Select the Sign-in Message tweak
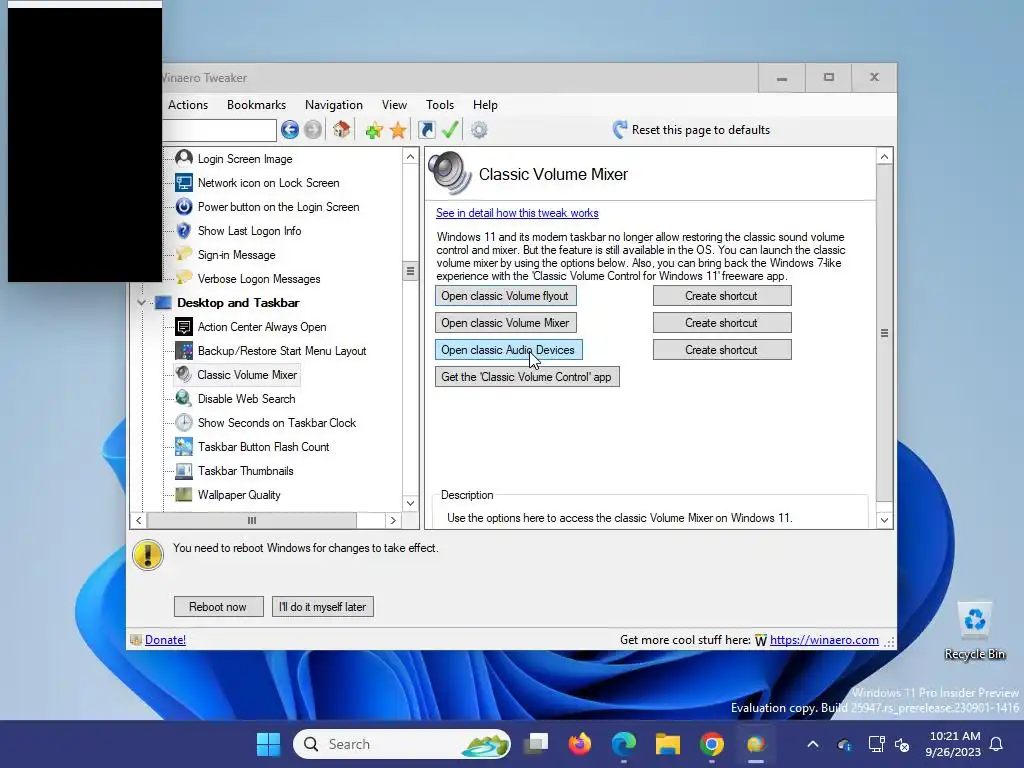Image resolution: width=1024 pixels, height=768 pixels. point(236,255)
